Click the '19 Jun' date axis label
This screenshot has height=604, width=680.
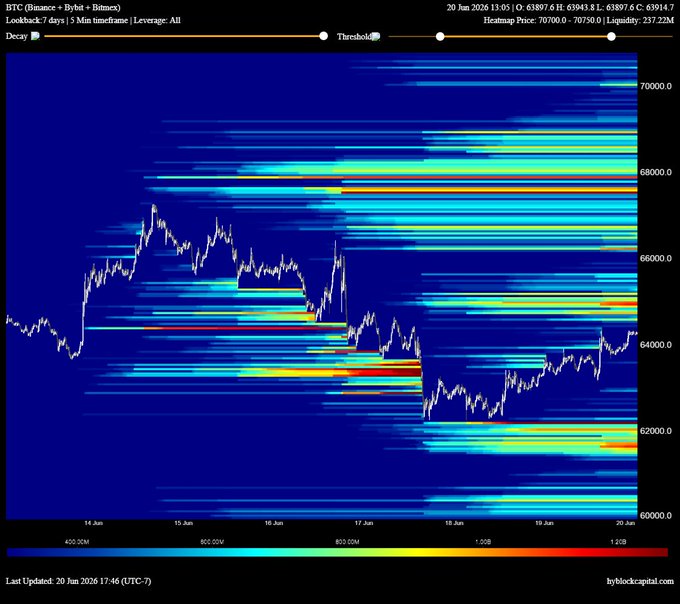click(x=544, y=523)
